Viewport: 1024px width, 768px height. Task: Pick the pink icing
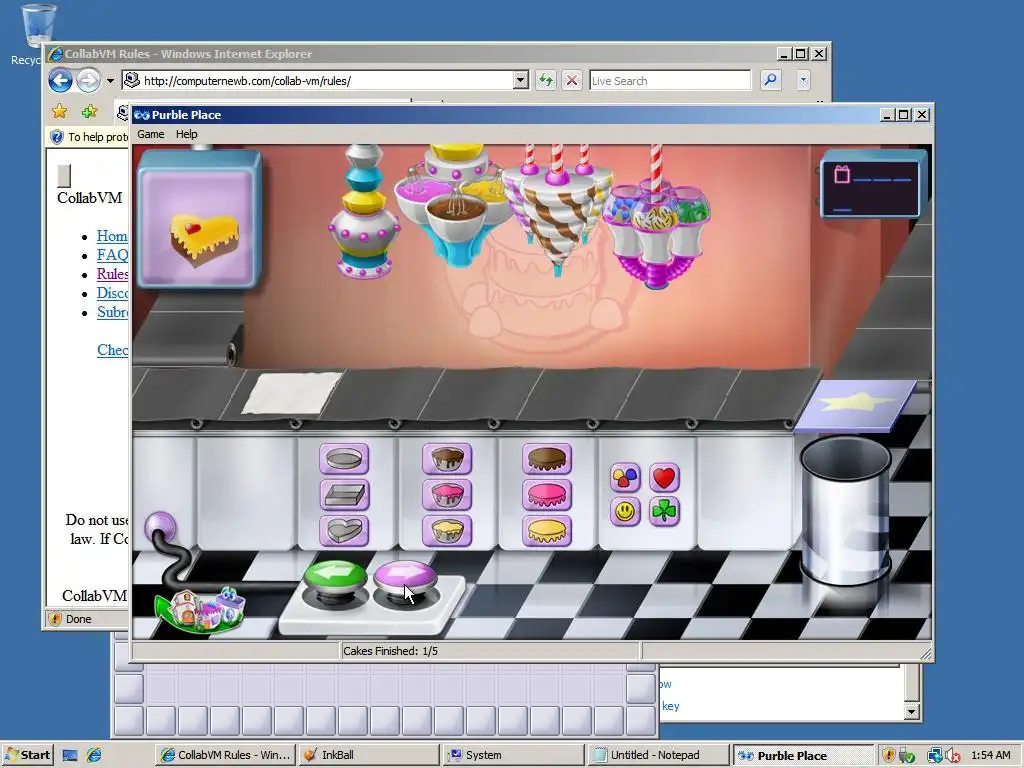(547, 494)
